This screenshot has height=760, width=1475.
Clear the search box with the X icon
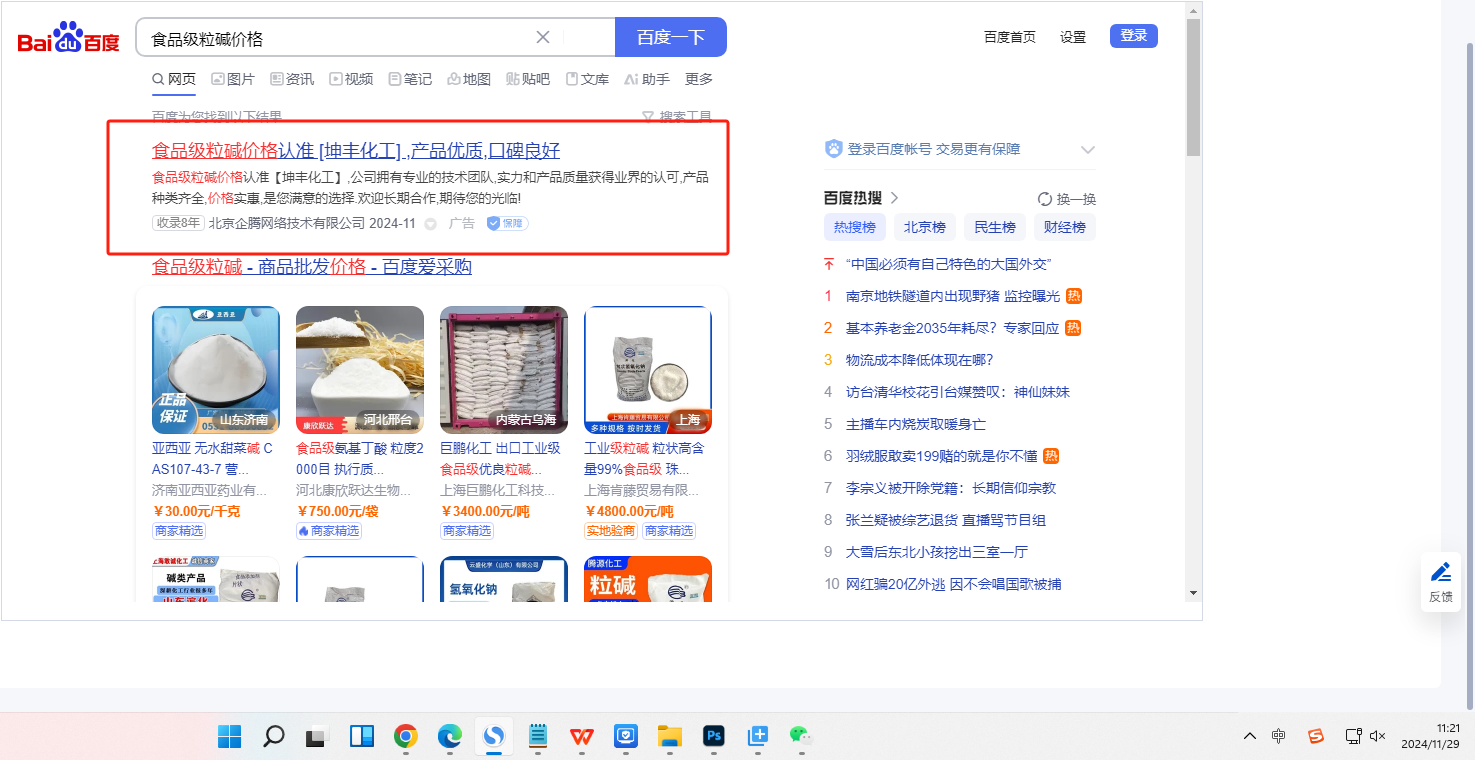point(543,37)
